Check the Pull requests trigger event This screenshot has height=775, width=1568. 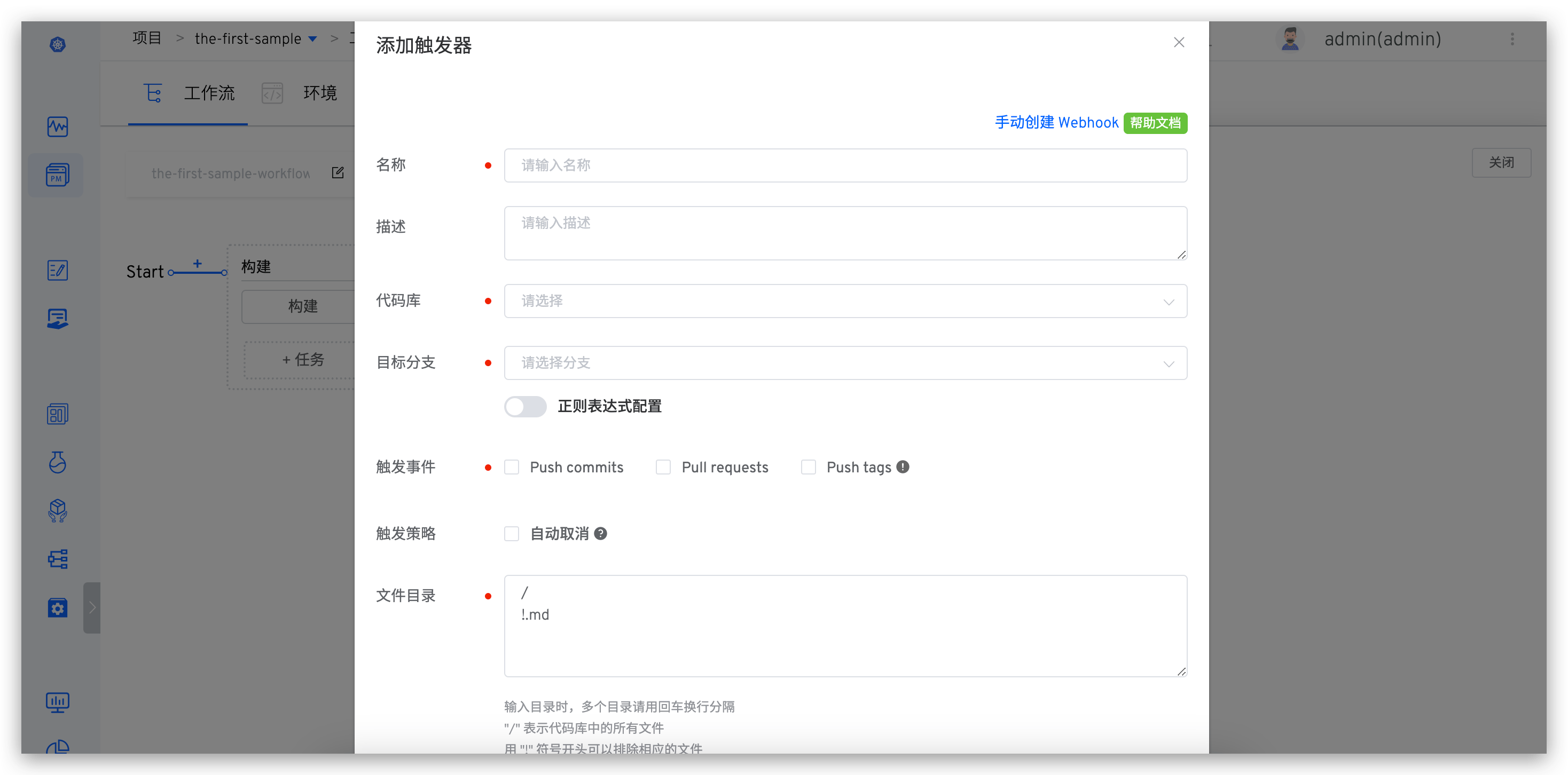tap(663, 466)
